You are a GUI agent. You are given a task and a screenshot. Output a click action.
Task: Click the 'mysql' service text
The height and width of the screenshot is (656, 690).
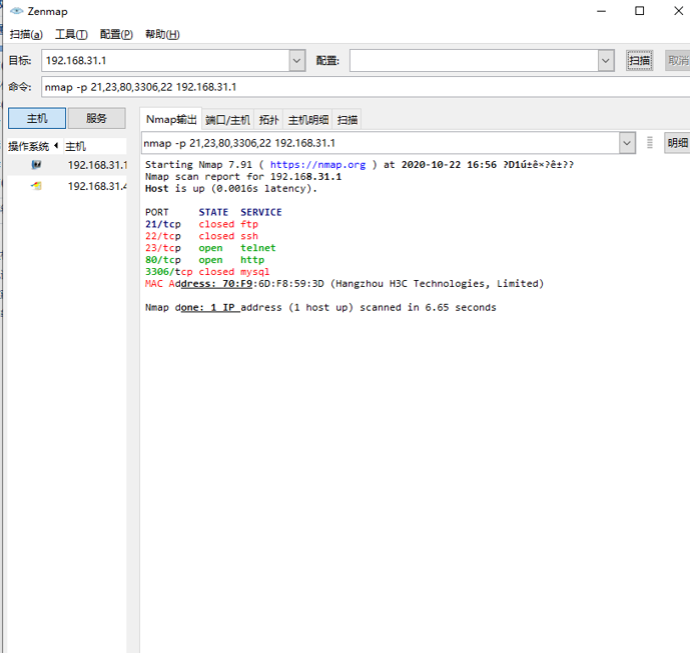click(x=255, y=271)
